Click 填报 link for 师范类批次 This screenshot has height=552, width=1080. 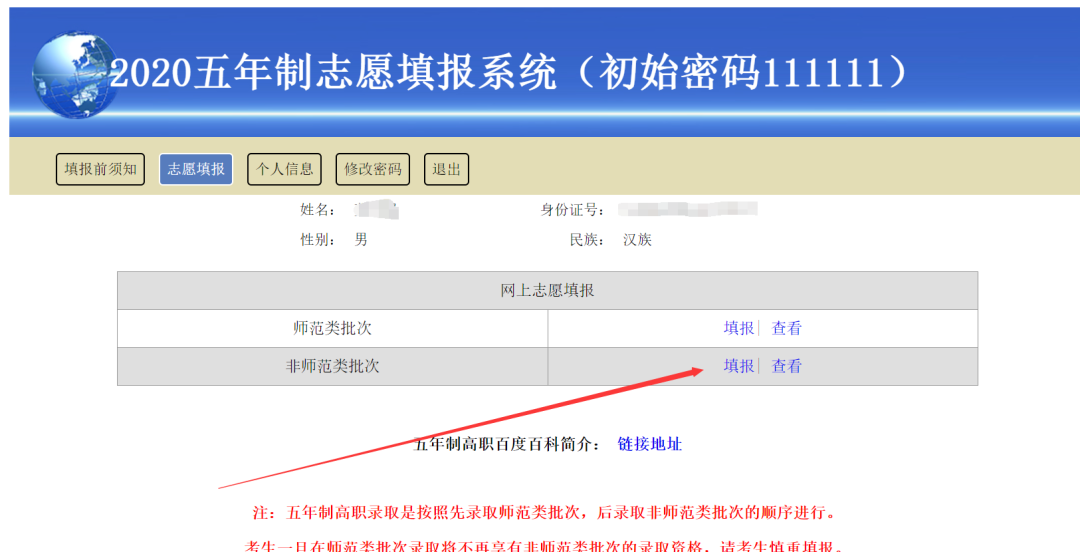[739, 328]
